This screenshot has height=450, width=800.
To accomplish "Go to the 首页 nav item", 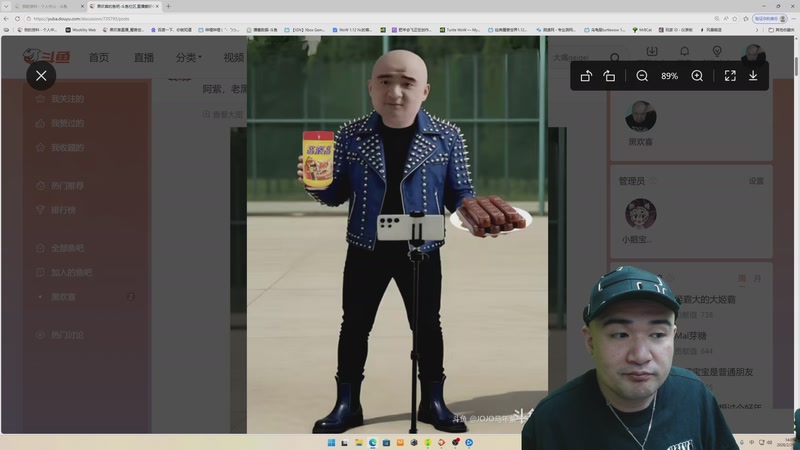I will tap(99, 58).
